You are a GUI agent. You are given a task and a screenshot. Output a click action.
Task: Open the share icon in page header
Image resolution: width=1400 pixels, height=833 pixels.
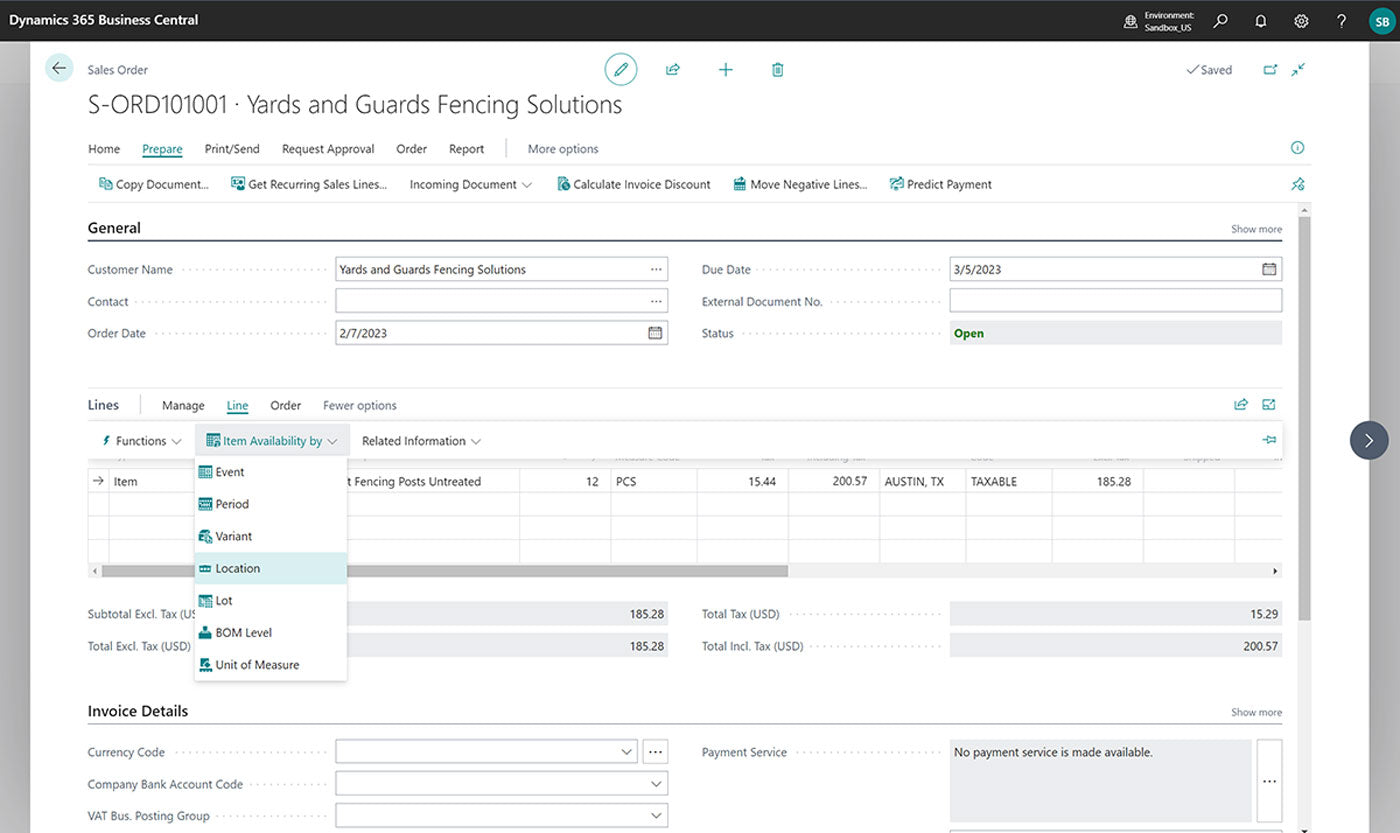(673, 69)
